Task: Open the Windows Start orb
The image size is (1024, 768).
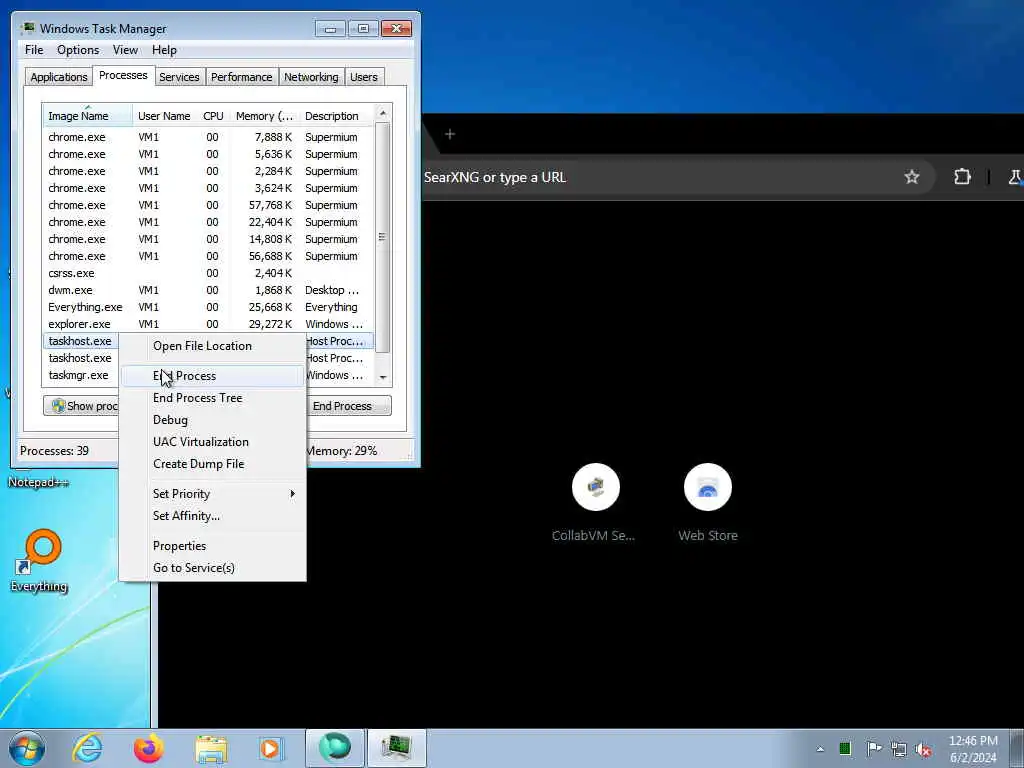Action: [27, 748]
